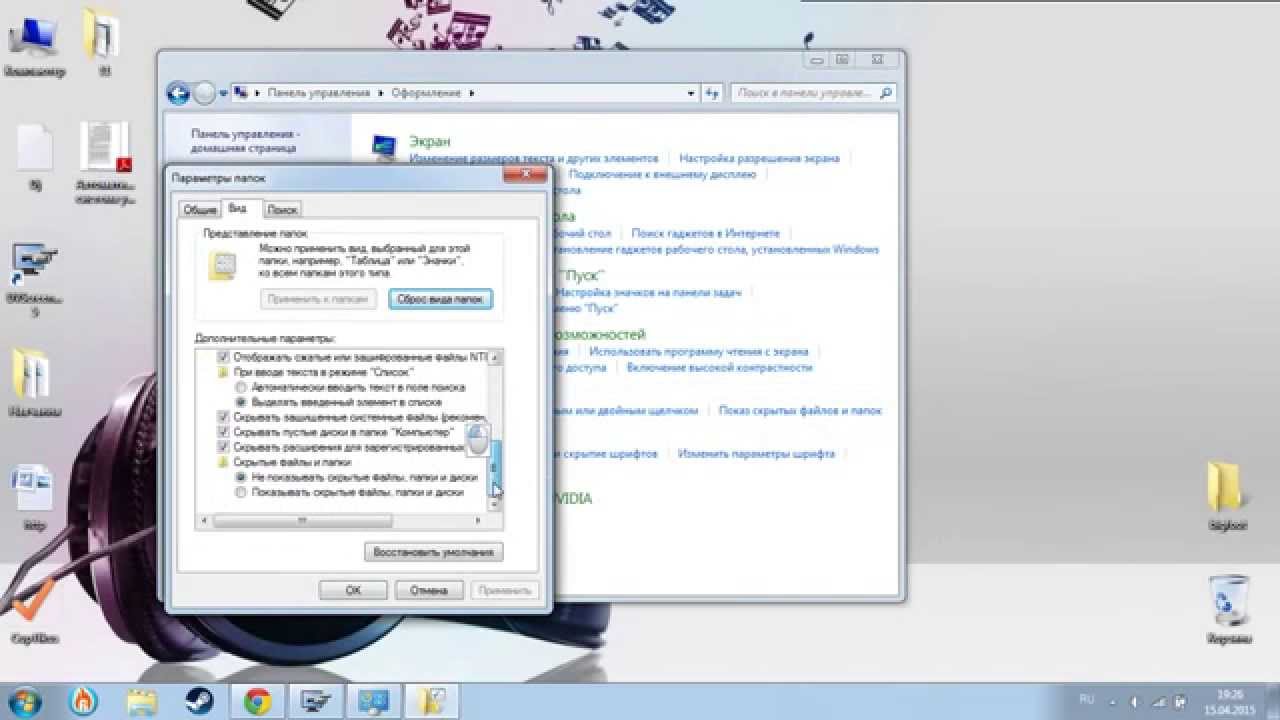Click 'Восстановить умолчания' button
The width and height of the screenshot is (1280, 720).
(433, 552)
